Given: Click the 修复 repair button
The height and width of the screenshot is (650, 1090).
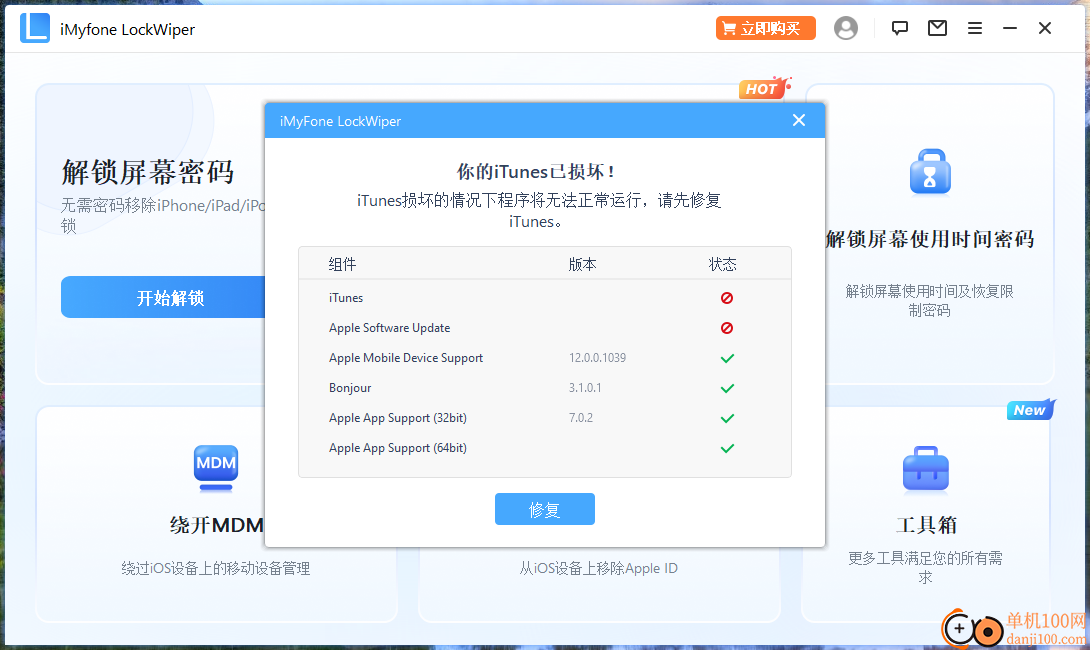Looking at the screenshot, I should coord(544,509).
